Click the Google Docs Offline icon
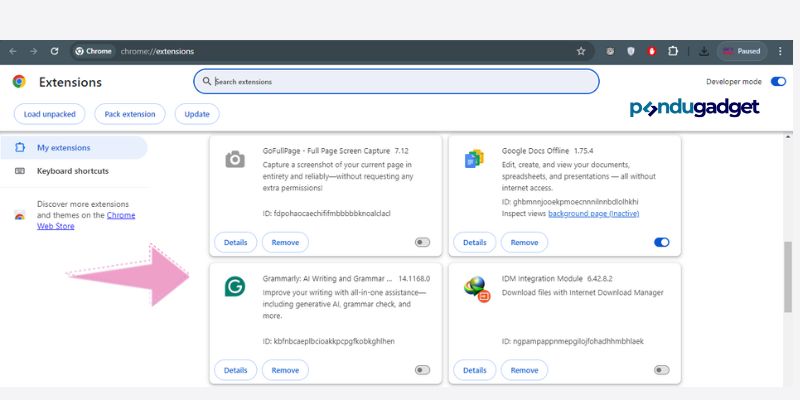The height and width of the screenshot is (400, 800). pyautogui.click(x=474, y=159)
